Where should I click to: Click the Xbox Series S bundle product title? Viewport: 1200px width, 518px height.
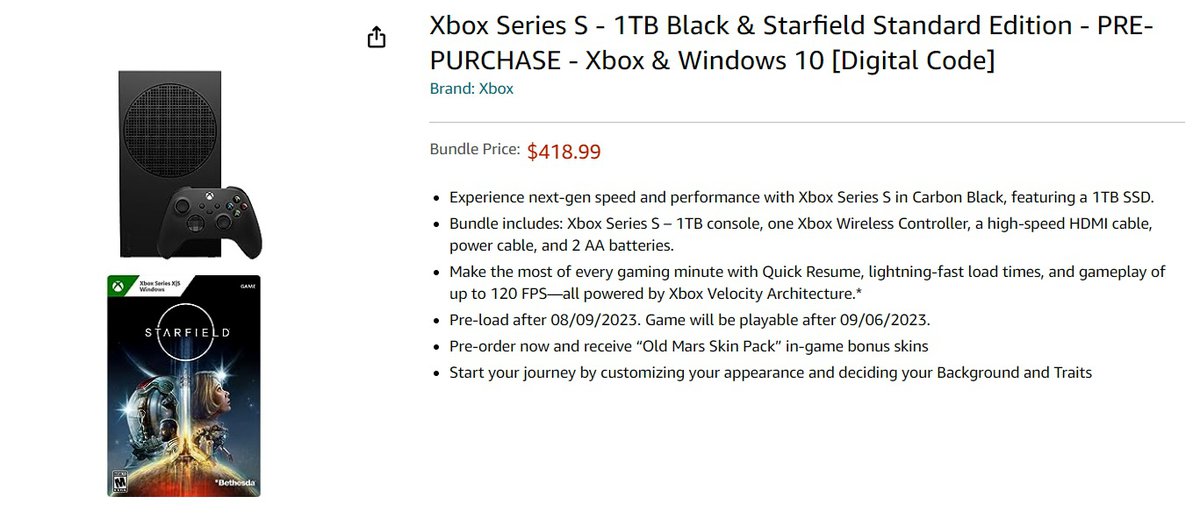tap(791, 44)
